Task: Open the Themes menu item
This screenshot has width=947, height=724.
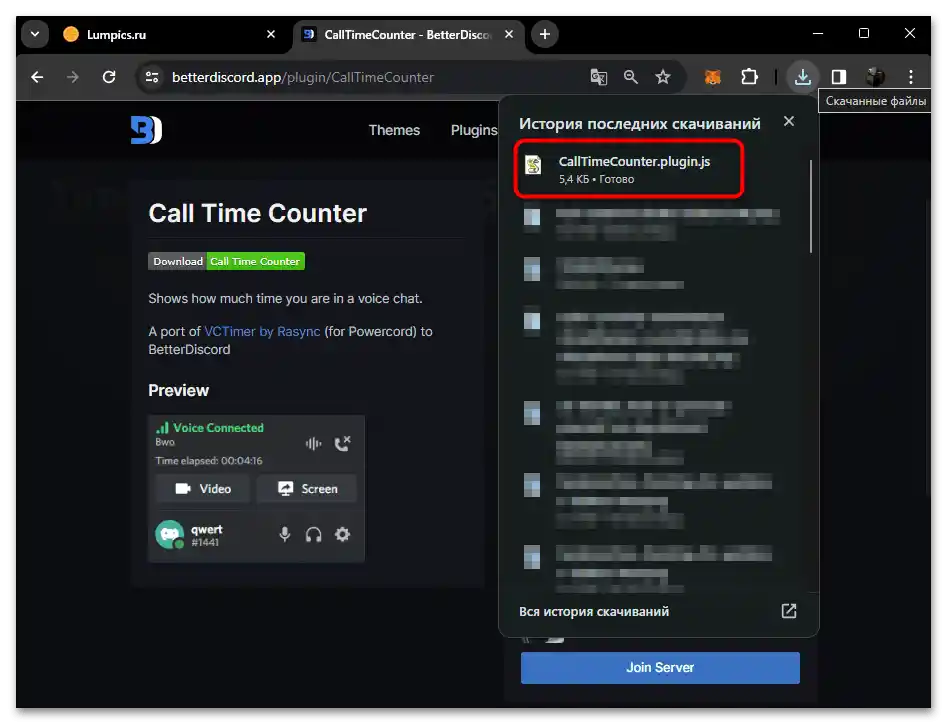Action: tap(394, 130)
